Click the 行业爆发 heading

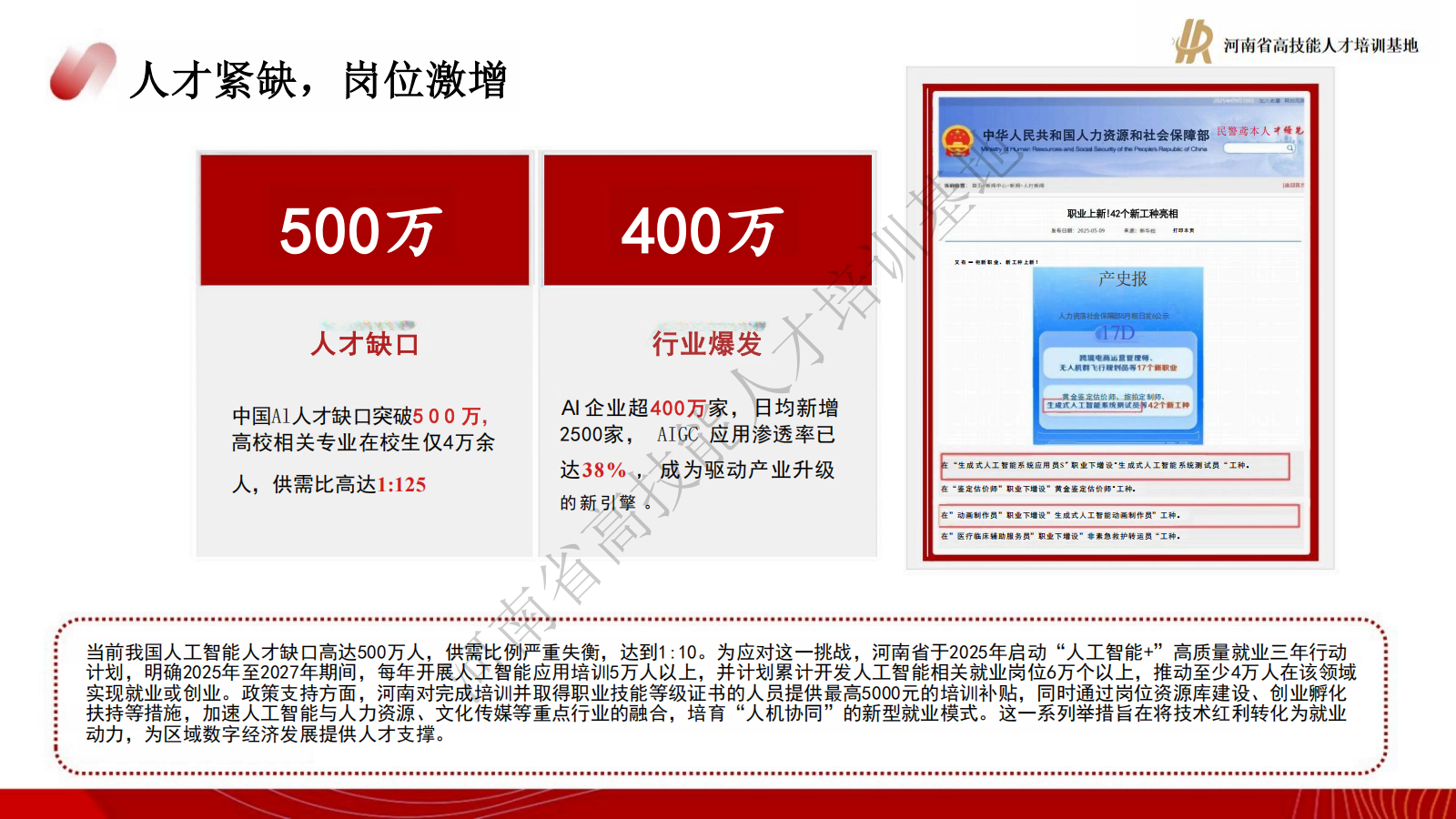coord(707,344)
